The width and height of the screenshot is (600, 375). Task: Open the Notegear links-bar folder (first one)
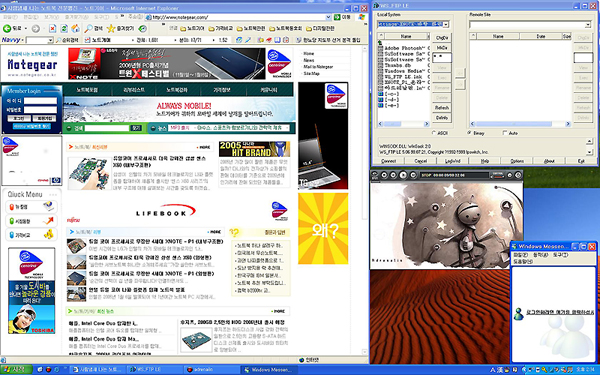192,29
